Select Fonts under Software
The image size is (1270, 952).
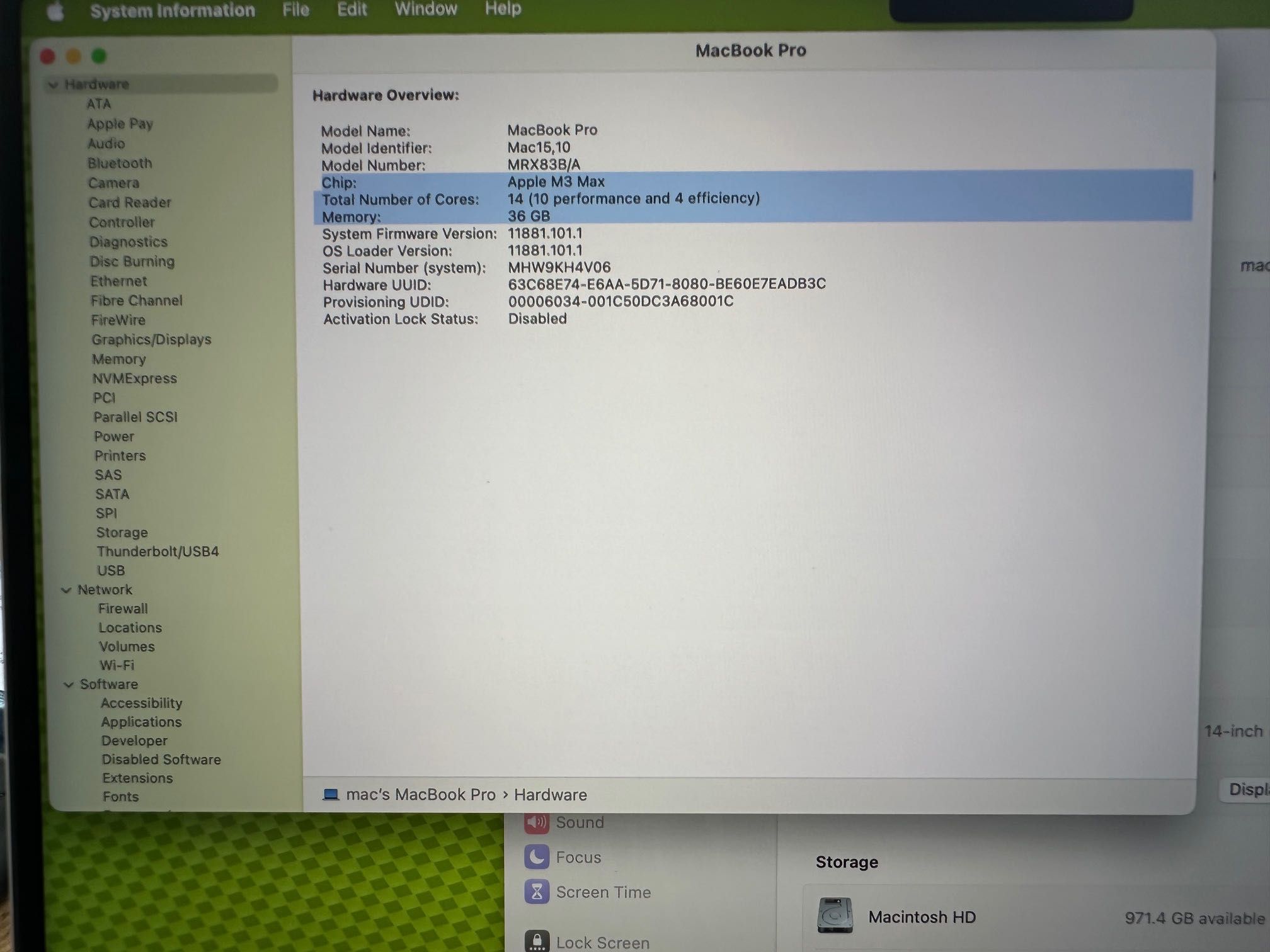[x=120, y=797]
